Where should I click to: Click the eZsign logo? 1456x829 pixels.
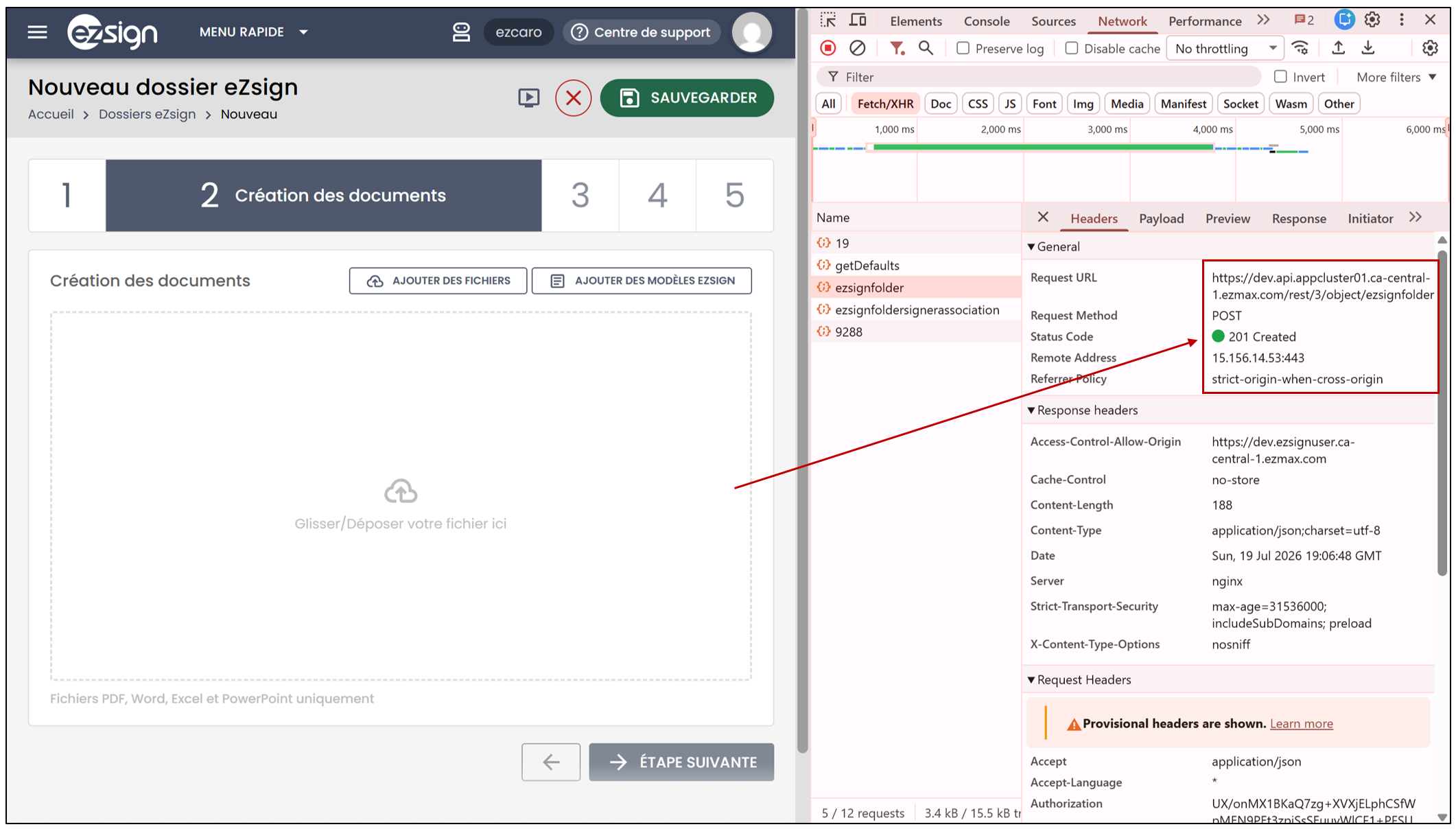point(113,32)
